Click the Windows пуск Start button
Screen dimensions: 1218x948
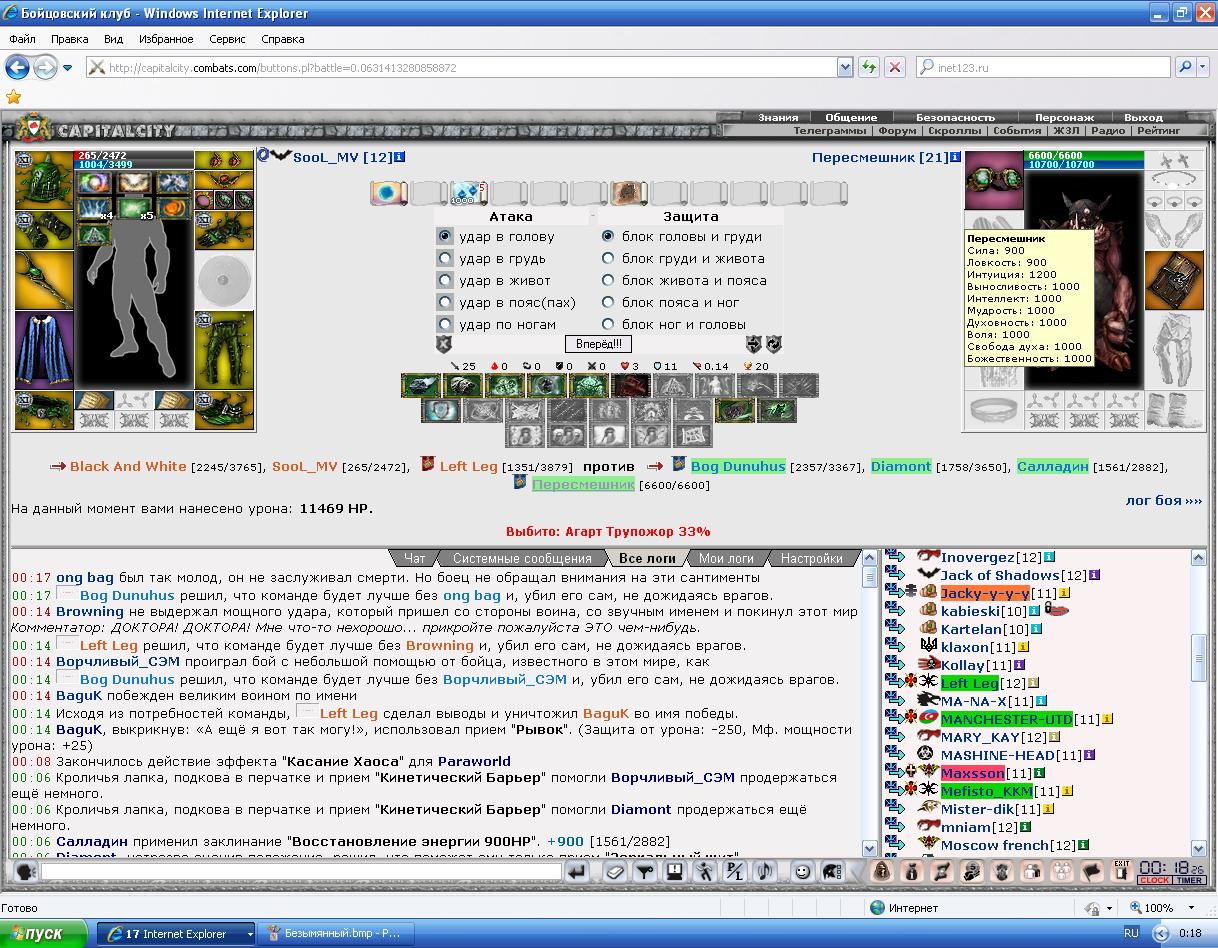coord(45,934)
